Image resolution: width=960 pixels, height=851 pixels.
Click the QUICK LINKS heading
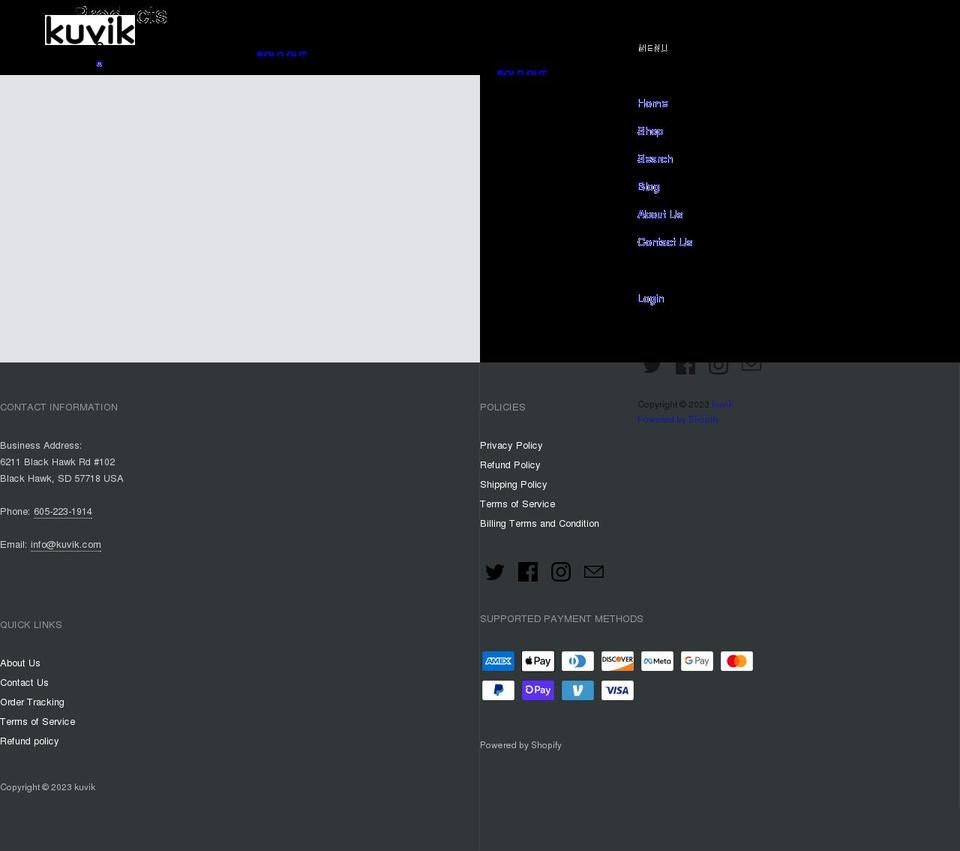[x=31, y=625]
